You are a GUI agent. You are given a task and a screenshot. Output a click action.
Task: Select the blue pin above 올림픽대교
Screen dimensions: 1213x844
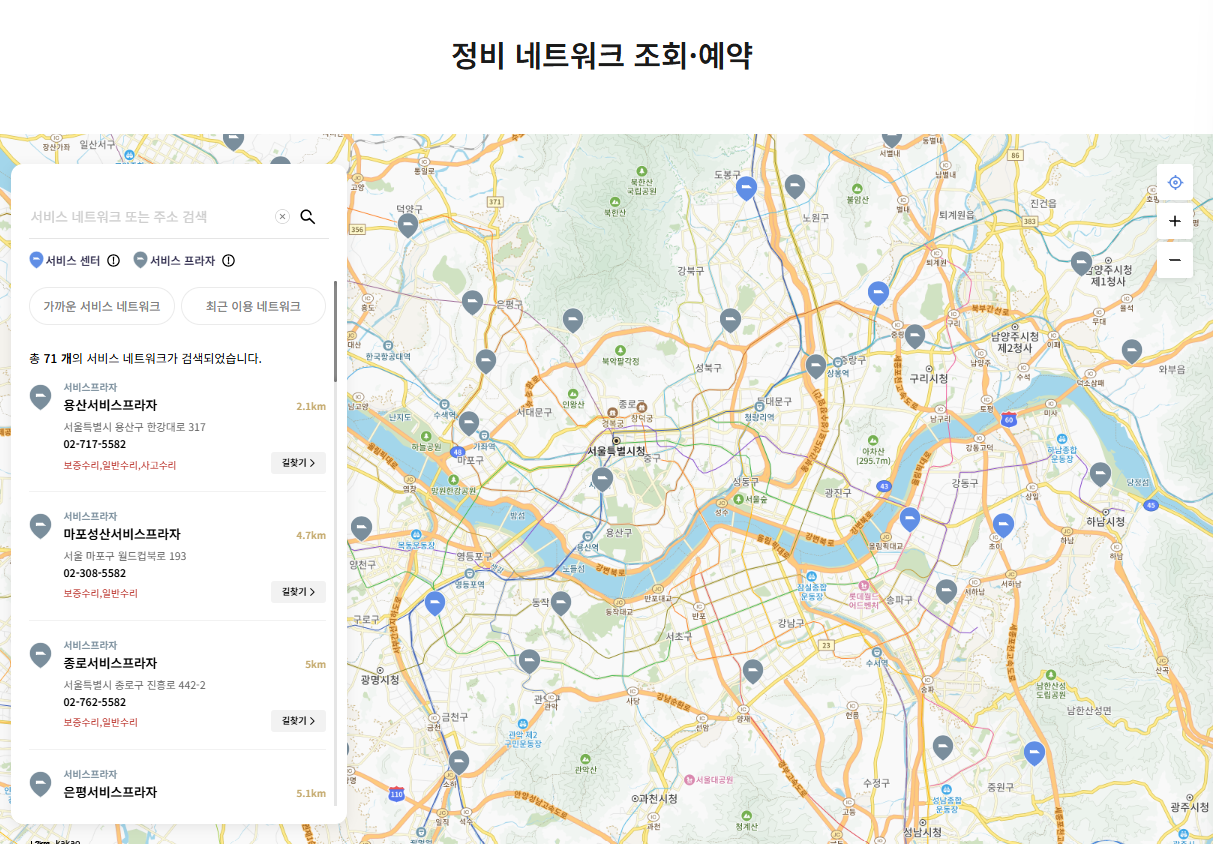[909, 520]
